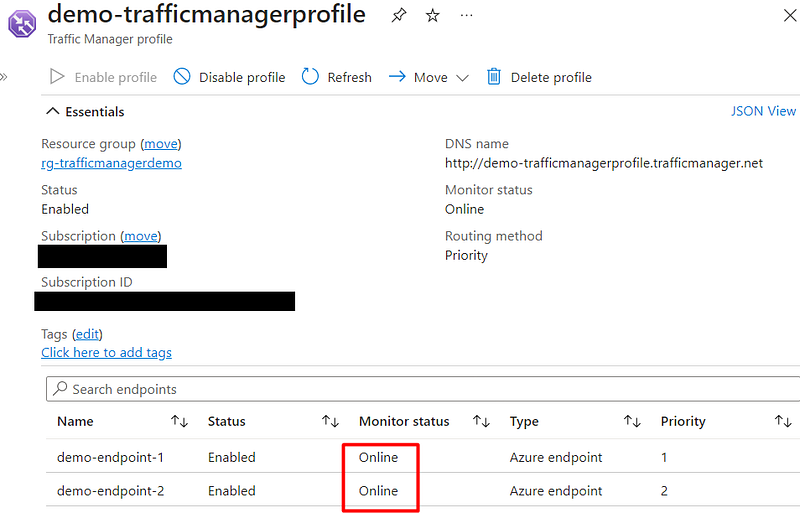The image size is (800, 517).
Task: Click priority value 2 in endpoints table
Action: (664, 491)
